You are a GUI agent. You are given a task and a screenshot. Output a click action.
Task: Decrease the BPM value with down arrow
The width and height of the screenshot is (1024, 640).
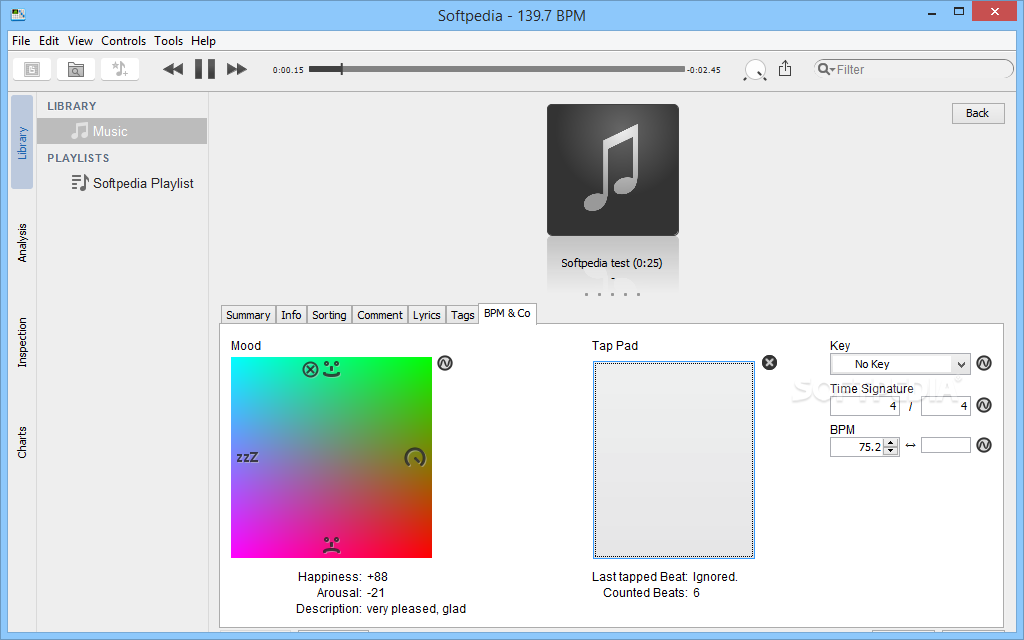pyautogui.click(x=891, y=451)
